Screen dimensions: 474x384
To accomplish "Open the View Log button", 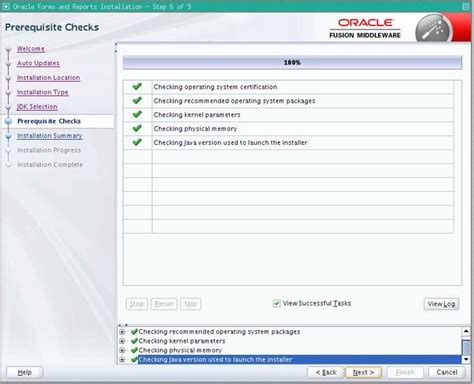I will [x=441, y=304].
